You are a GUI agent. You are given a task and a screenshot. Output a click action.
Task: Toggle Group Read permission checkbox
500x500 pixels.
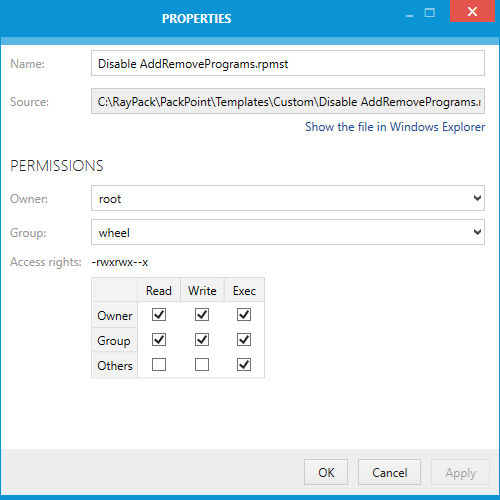(x=159, y=340)
